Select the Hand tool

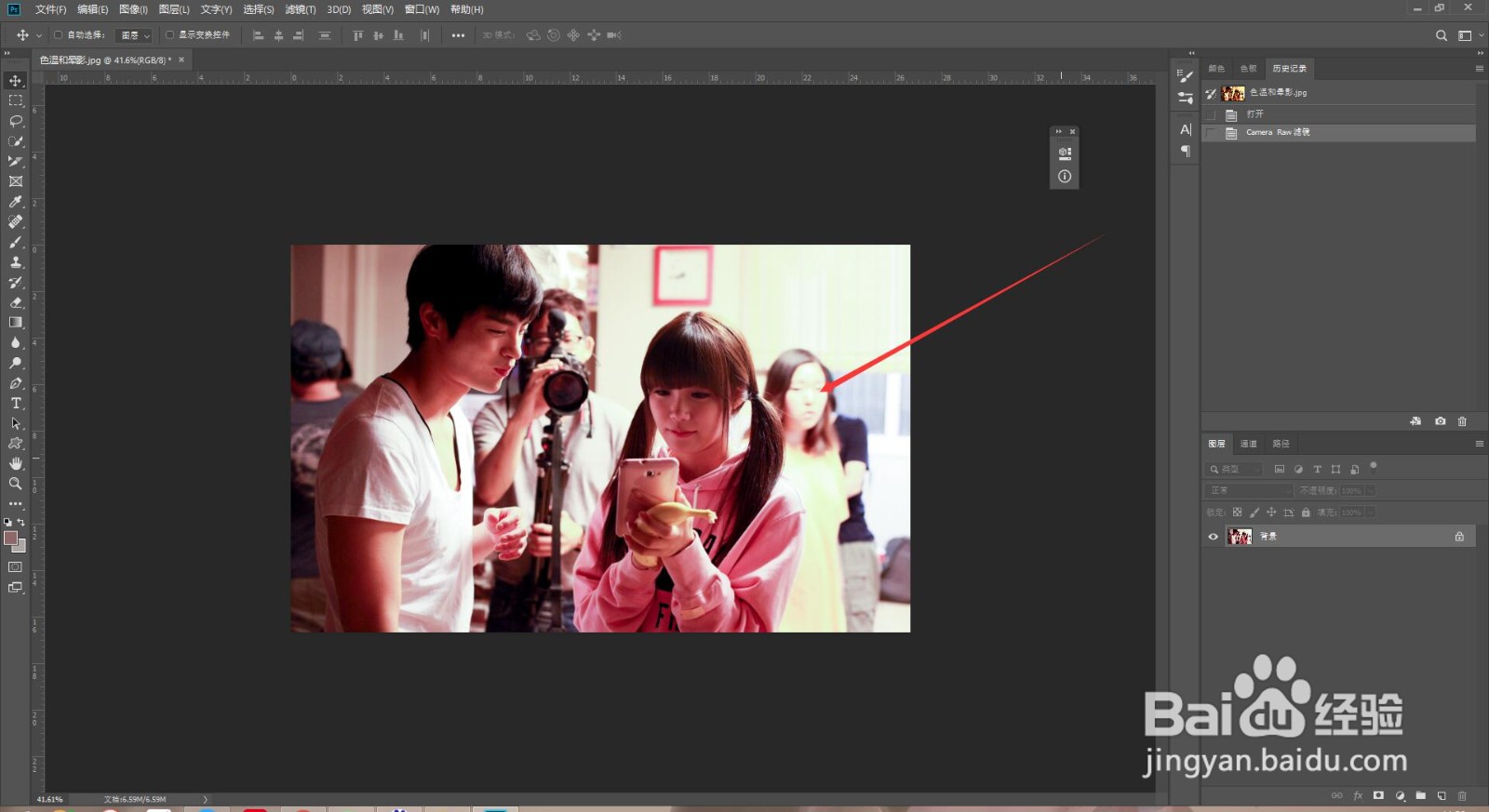16,463
